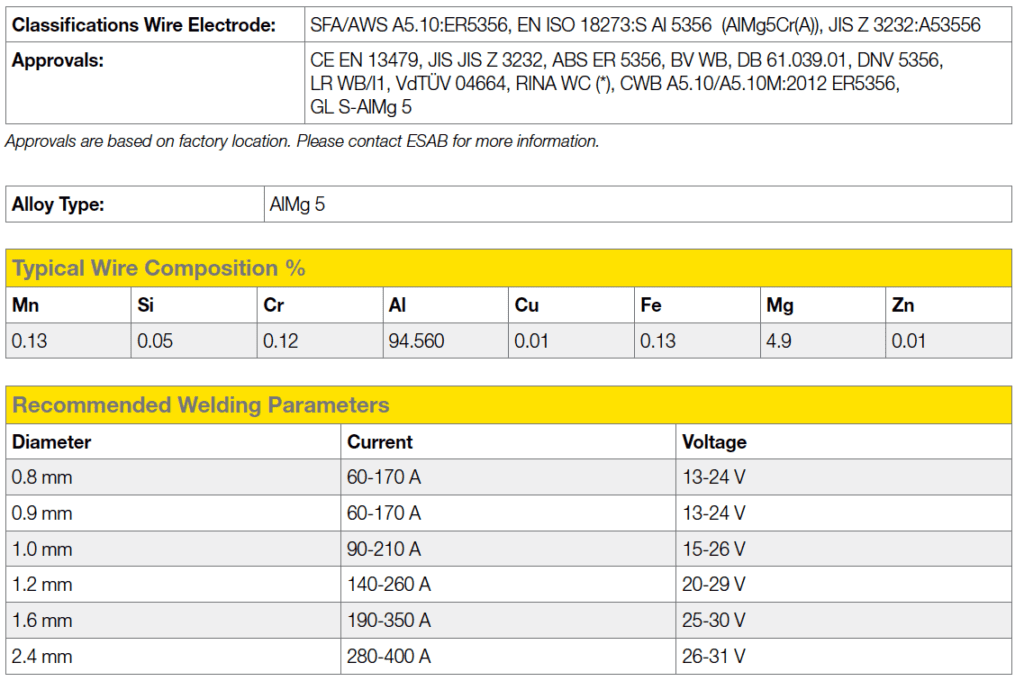Viewport: 1024px width, 681px height.
Task: Click the italic factory location approvals note
Action: 302,141
